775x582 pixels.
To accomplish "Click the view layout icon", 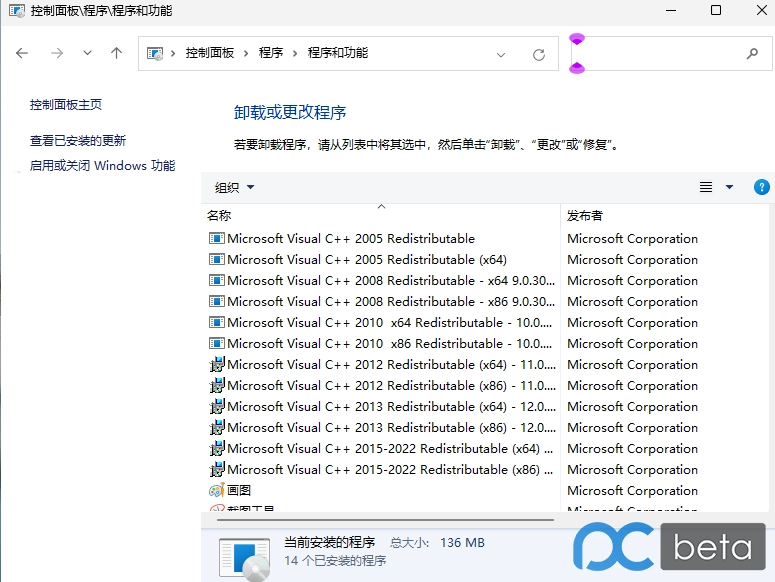I will pyautogui.click(x=706, y=187).
